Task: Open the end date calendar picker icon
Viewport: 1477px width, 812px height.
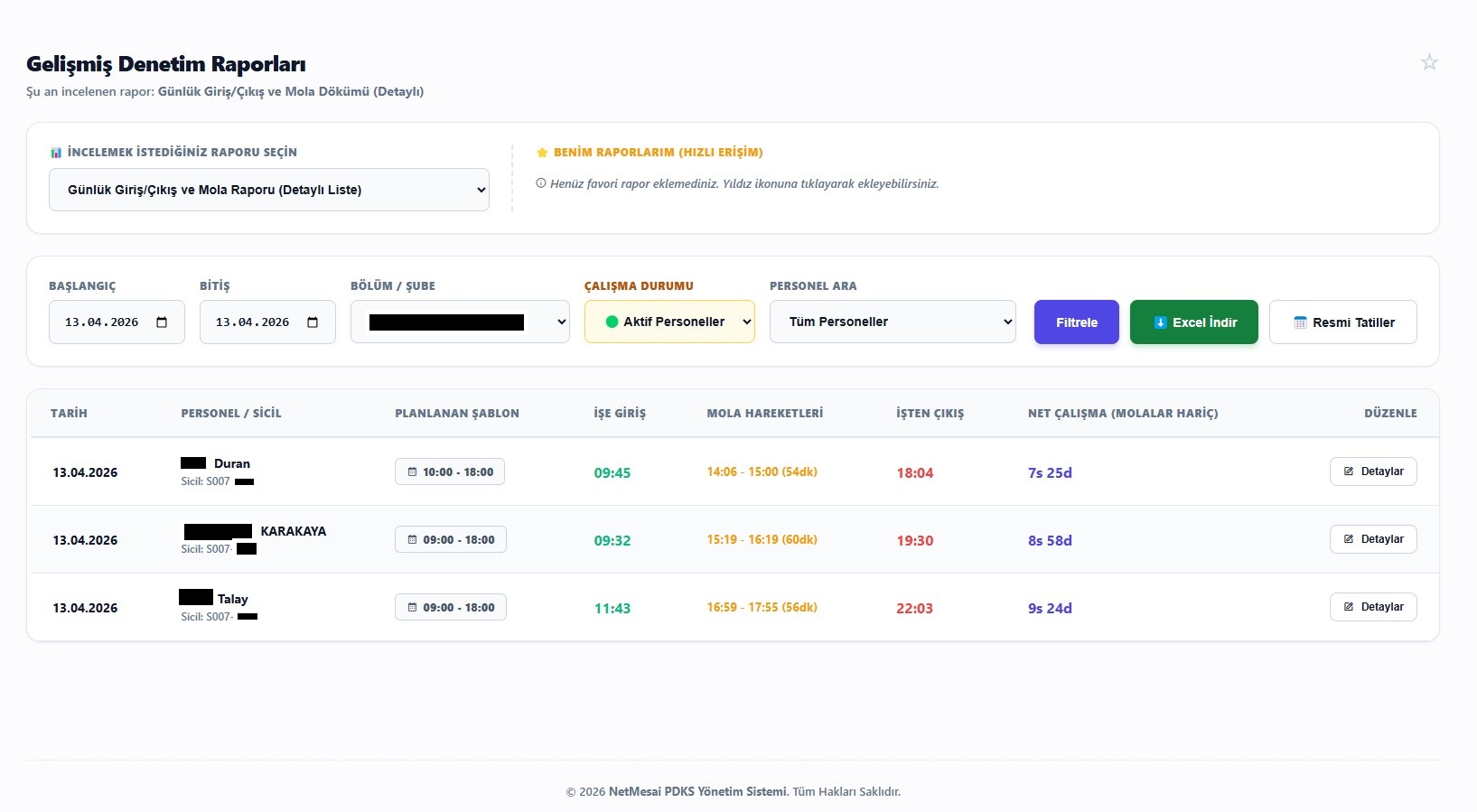Action: pyautogui.click(x=313, y=322)
